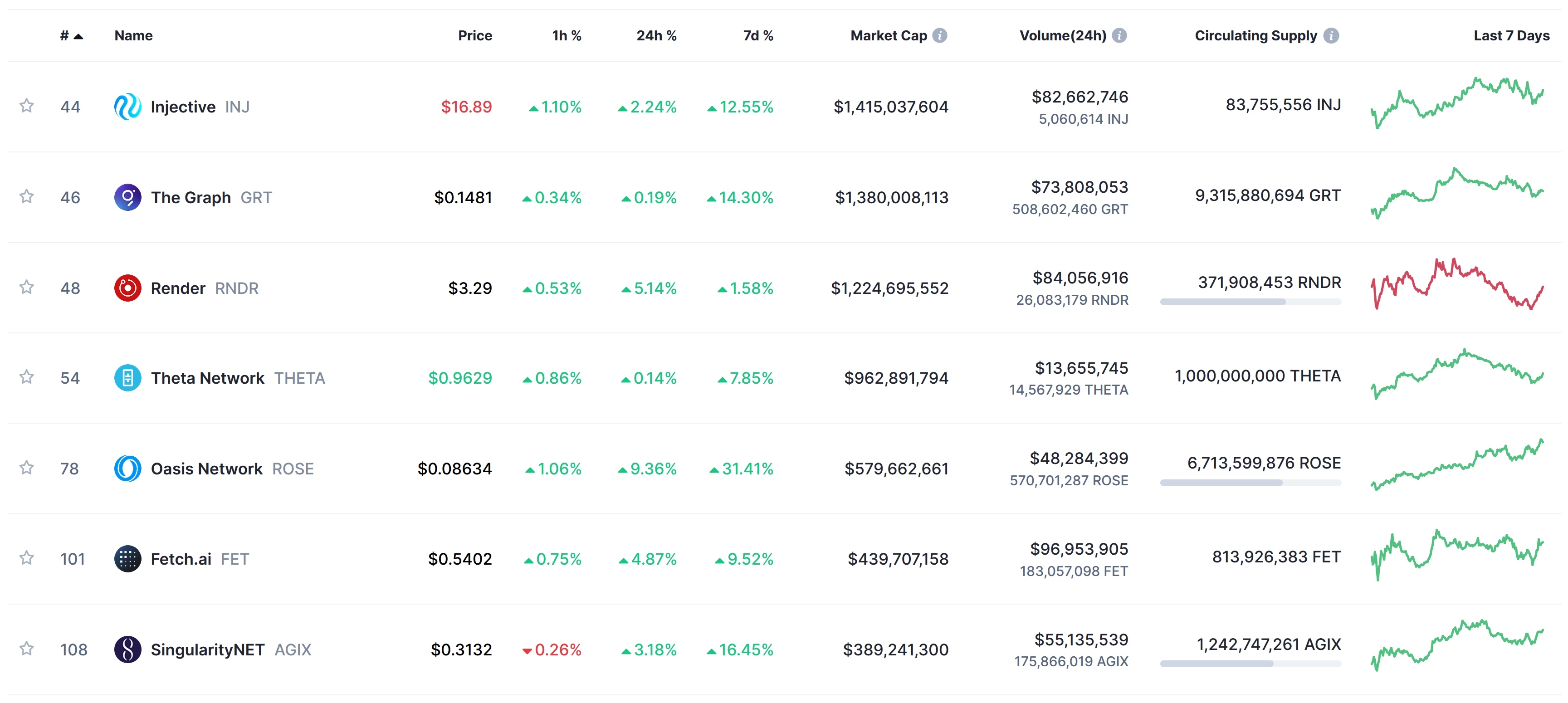
Task: Open Injective 7-day sparkline chart
Action: point(1456,102)
